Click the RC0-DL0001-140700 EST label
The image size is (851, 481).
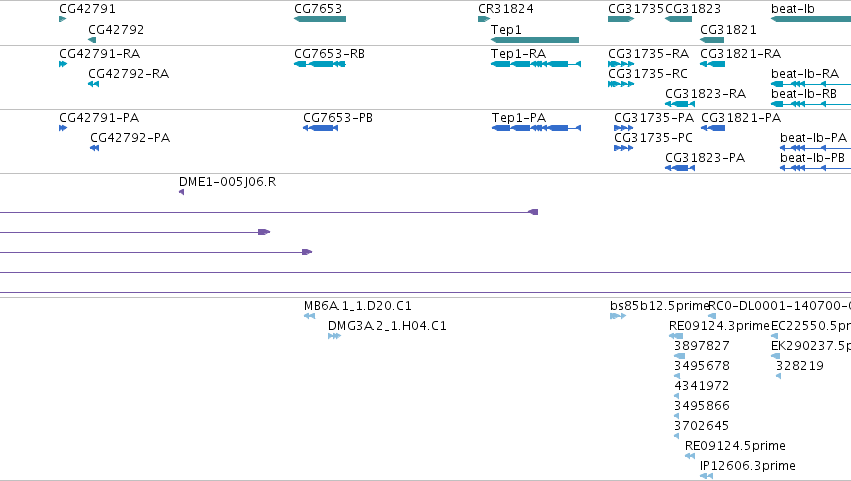pyautogui.click(x=779, y=306)
